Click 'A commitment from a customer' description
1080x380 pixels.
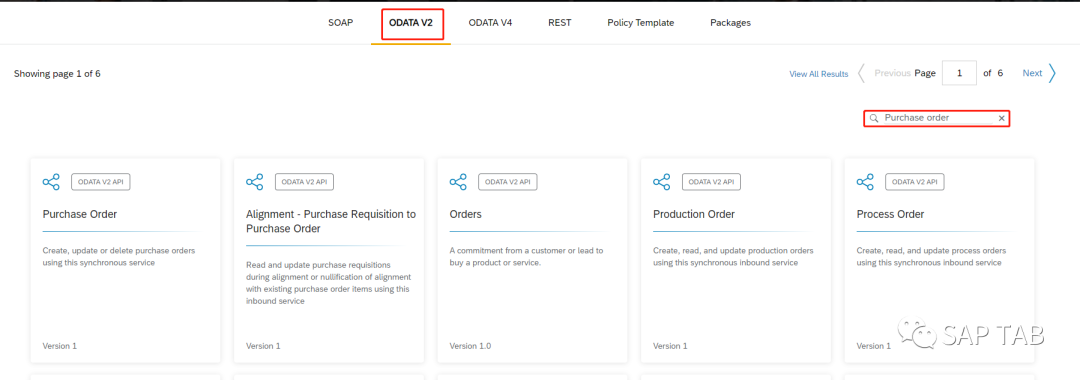526,256
